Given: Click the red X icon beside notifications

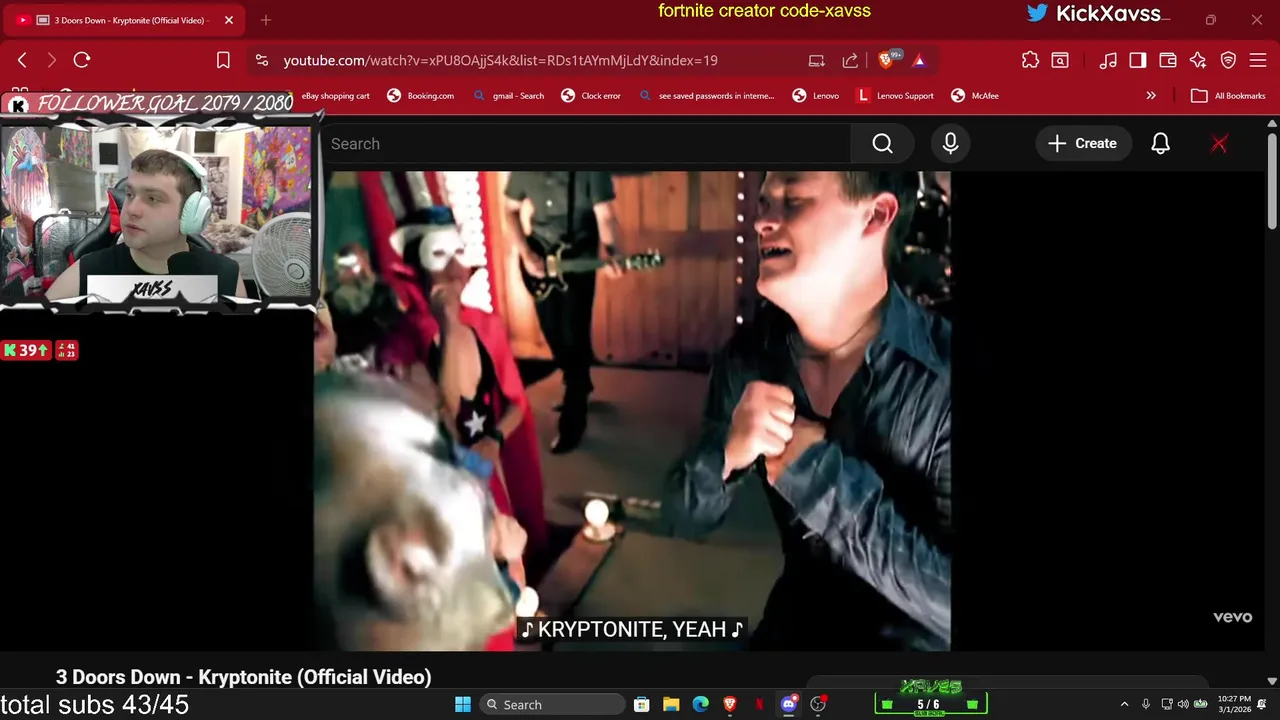Looking at the screenshot, I should [x=1219, y=144].
